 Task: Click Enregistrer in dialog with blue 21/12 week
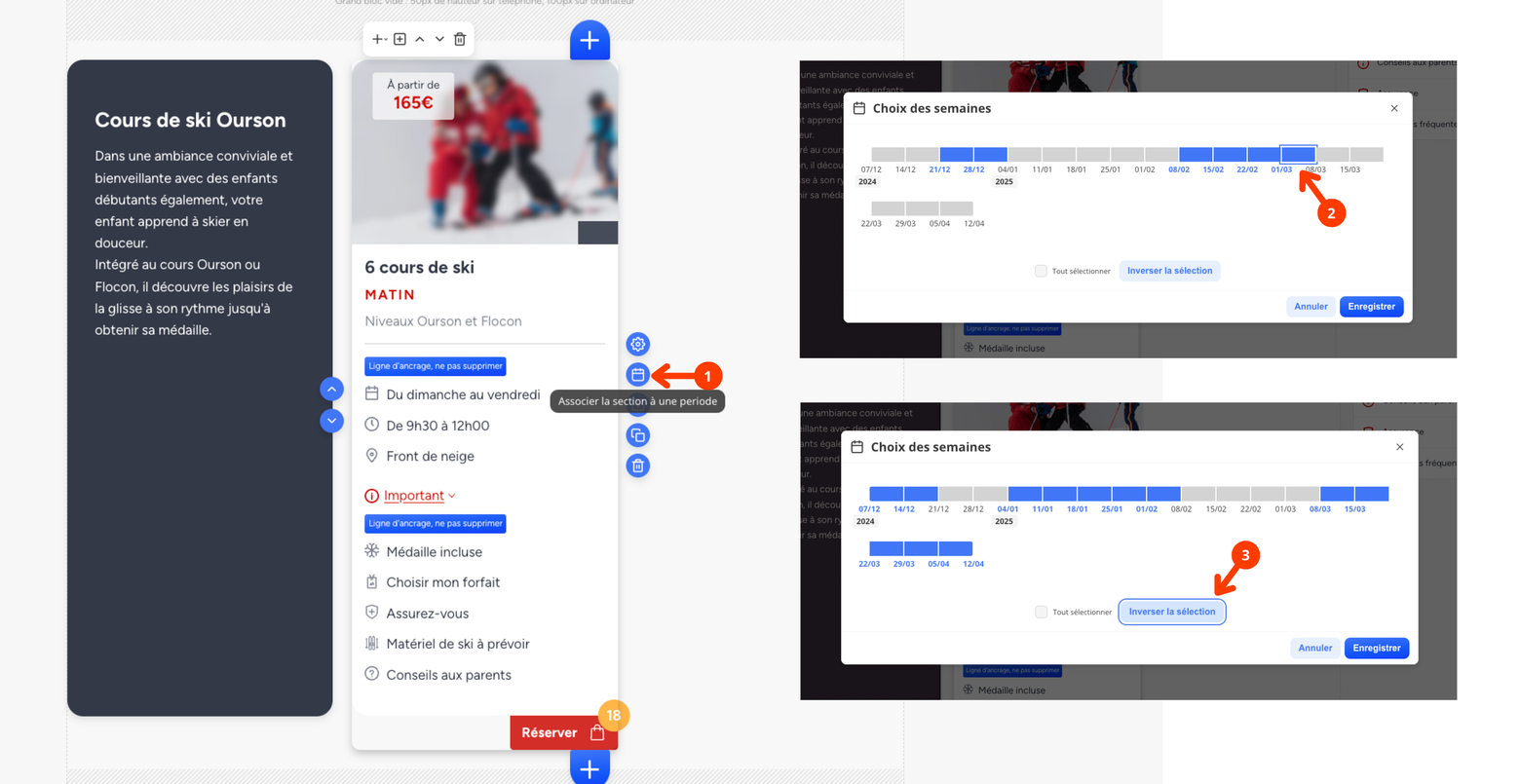[1371, 306]
